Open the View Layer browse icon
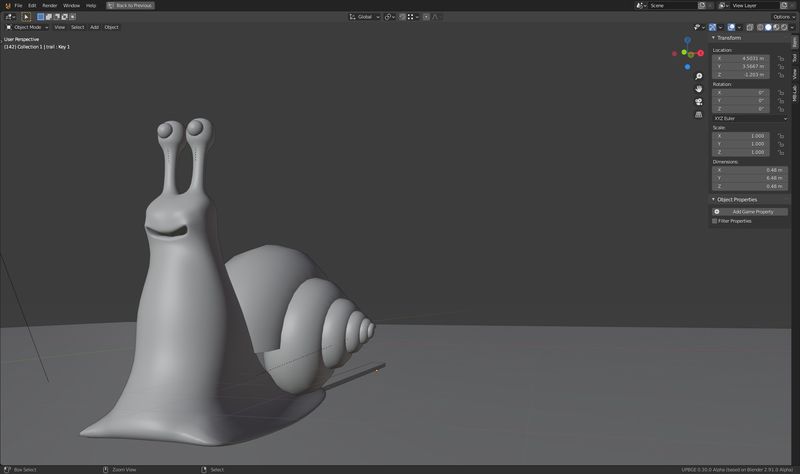 [x=723, y=6]
